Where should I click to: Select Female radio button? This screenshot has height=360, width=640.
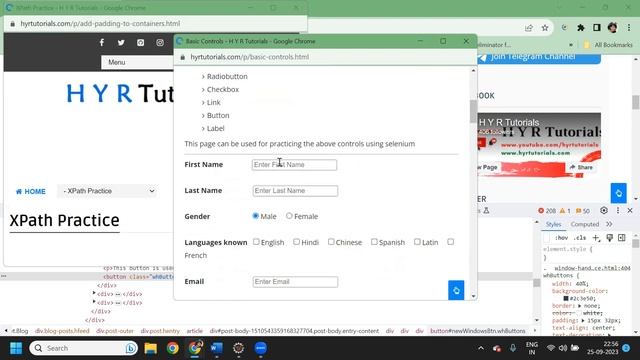point(289,216)
